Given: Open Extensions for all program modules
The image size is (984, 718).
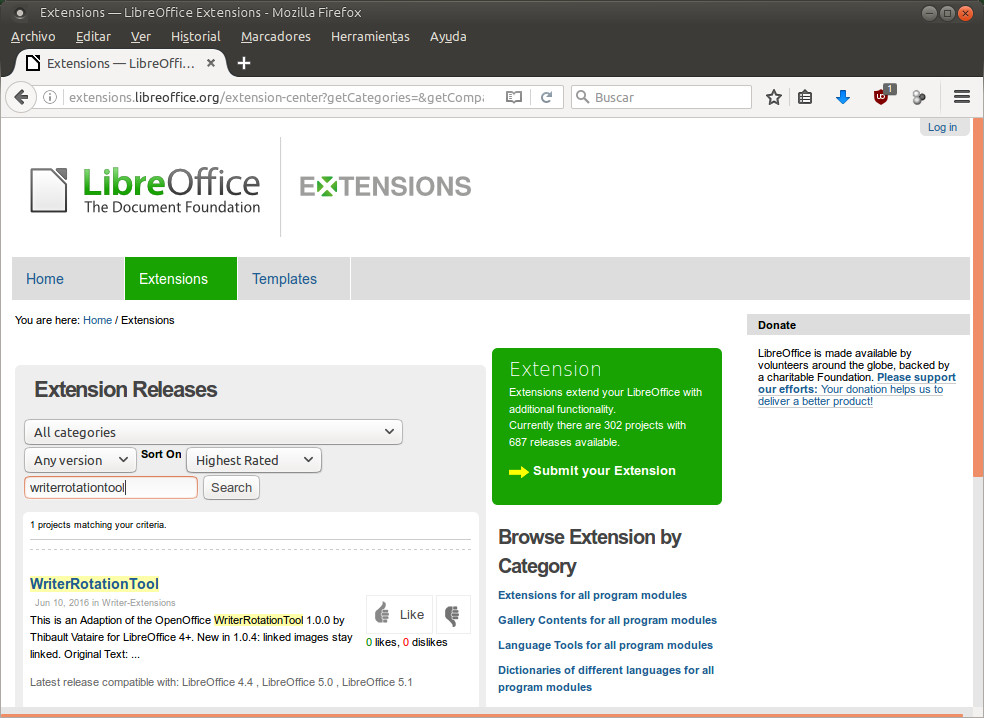Looking at the screenshot, I should click(x=592, y=595).
